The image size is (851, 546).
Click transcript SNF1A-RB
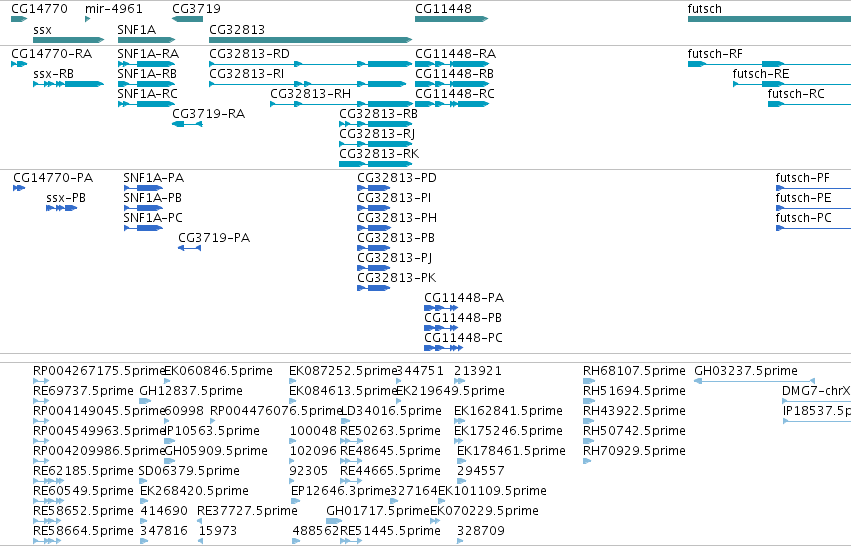146,84
